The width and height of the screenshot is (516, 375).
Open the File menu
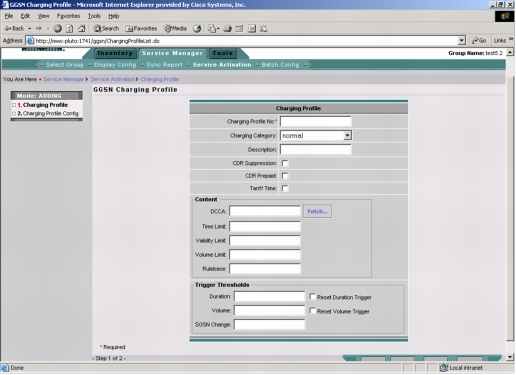9,16
